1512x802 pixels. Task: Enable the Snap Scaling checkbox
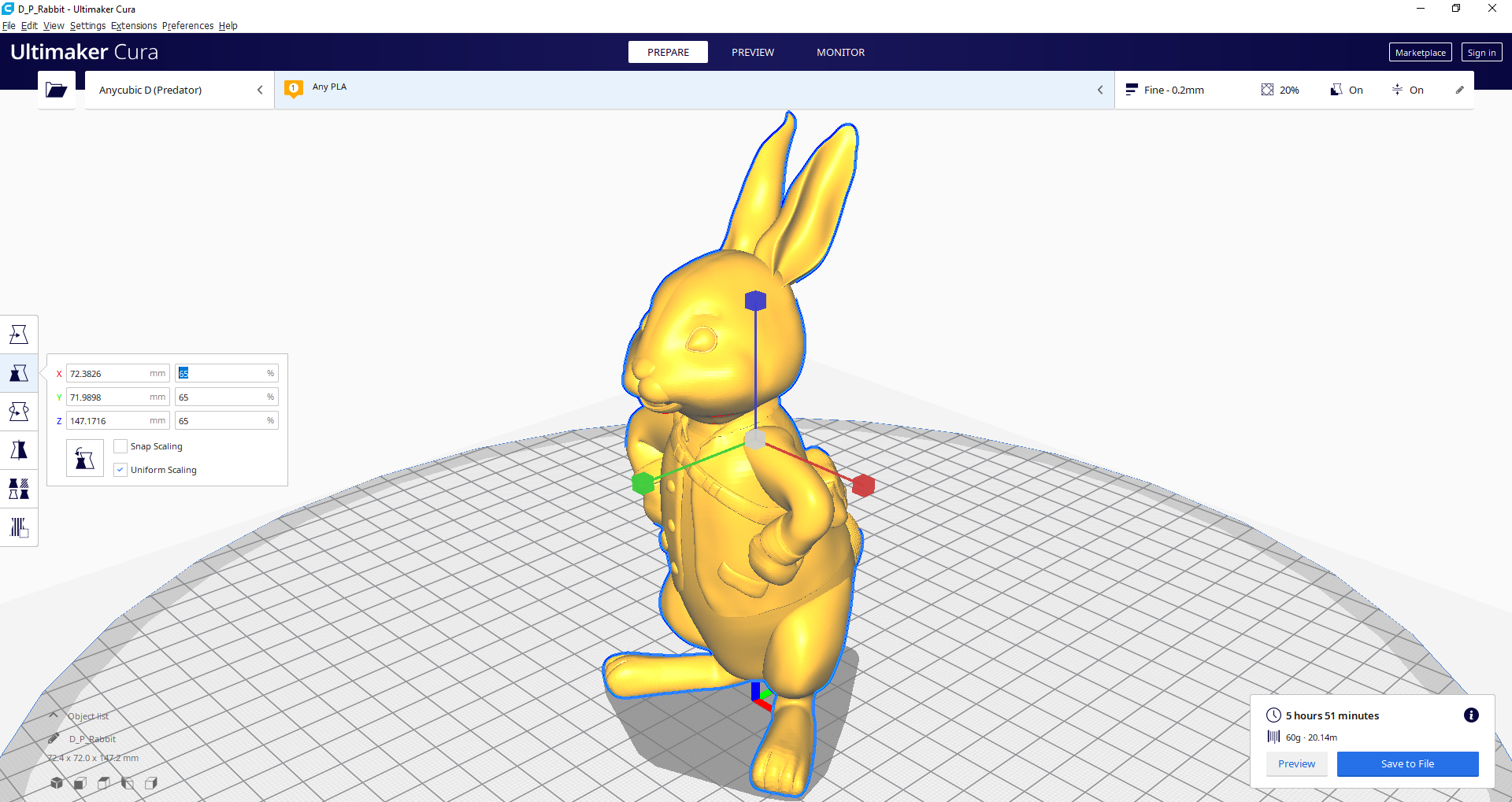(120, 446)
